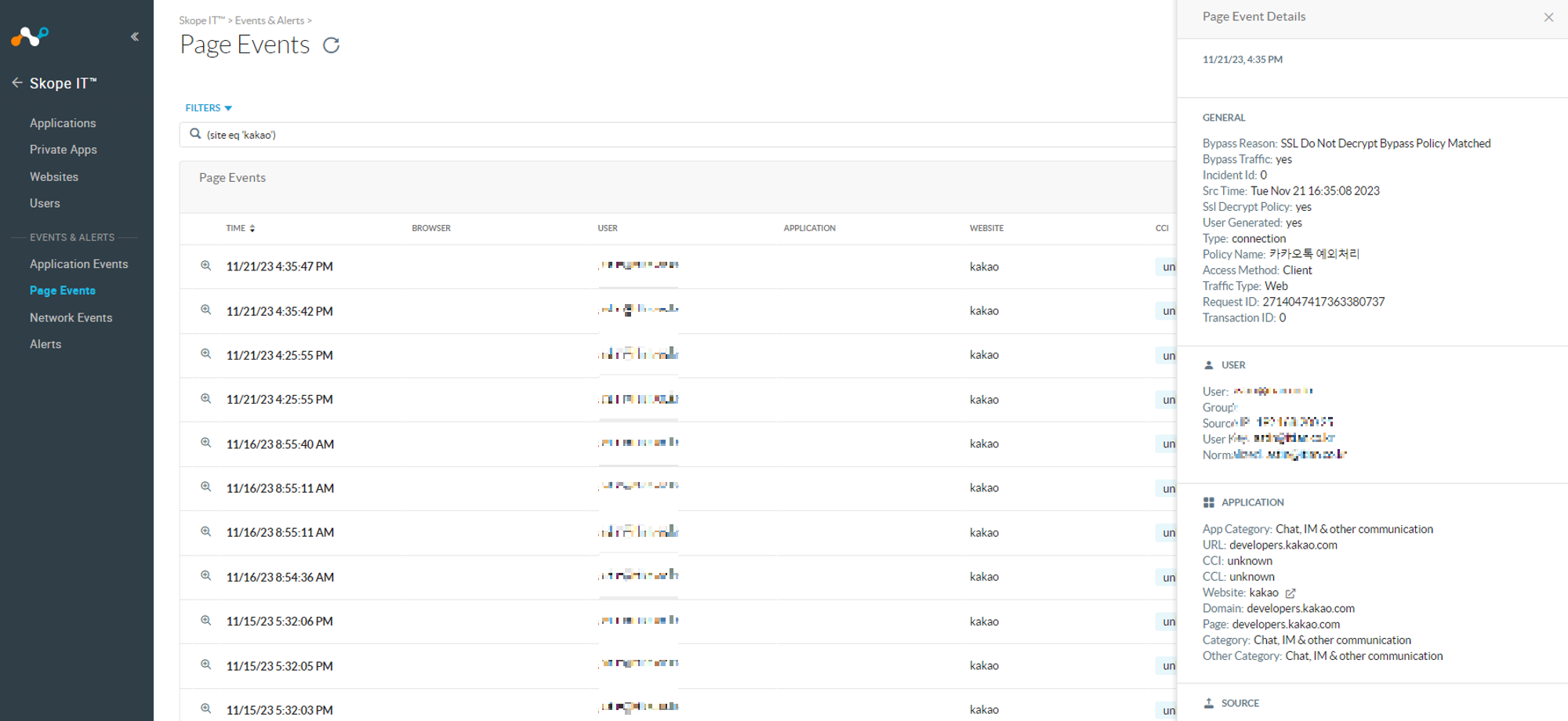Expand the FILTERS dropdown
The height and width of the screenshot is (721, 1568).
209,108
